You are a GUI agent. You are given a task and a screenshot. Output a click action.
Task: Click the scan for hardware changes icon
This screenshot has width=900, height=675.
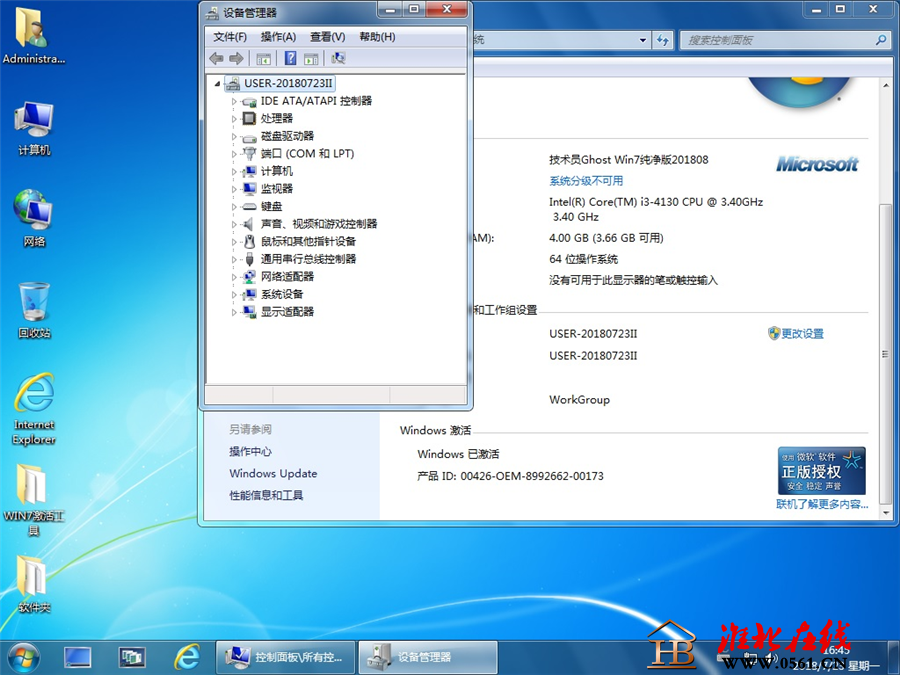(x=338, y=58)
